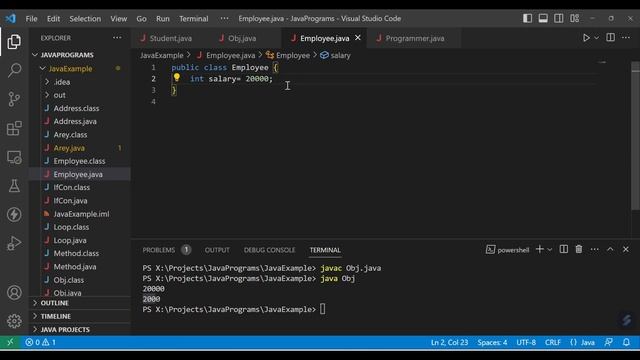Open the Source Control view
The height and width of the screenshot is (360, 640).
pos(14,99)
